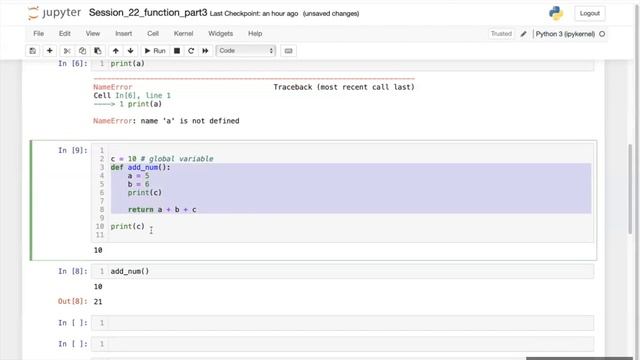Click the 'c = 10 # global variable' line
The width and height of the screenshot is (640, 360).
(x=162, y=159)
